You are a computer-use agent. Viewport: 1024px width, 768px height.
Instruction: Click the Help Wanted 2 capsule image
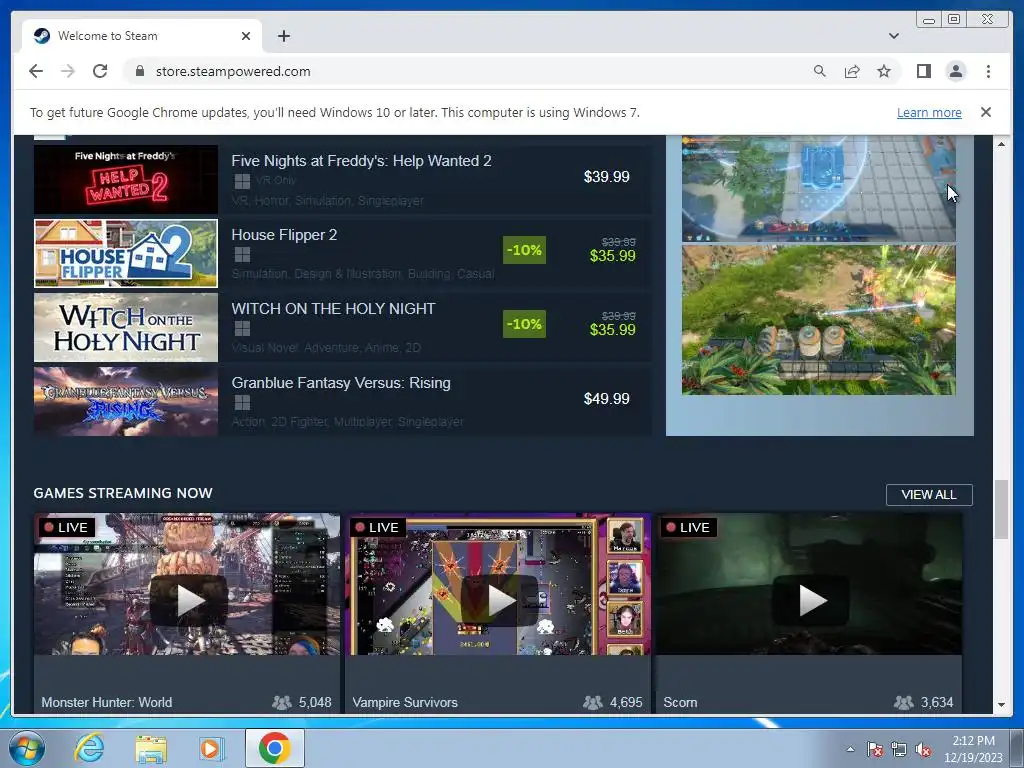pyautogui.click(x=125, y=179)
